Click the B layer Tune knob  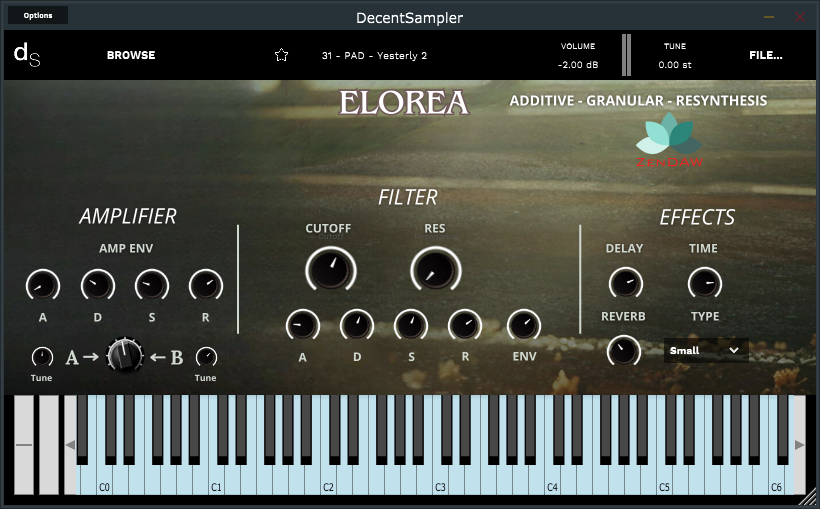click(206, 357)
